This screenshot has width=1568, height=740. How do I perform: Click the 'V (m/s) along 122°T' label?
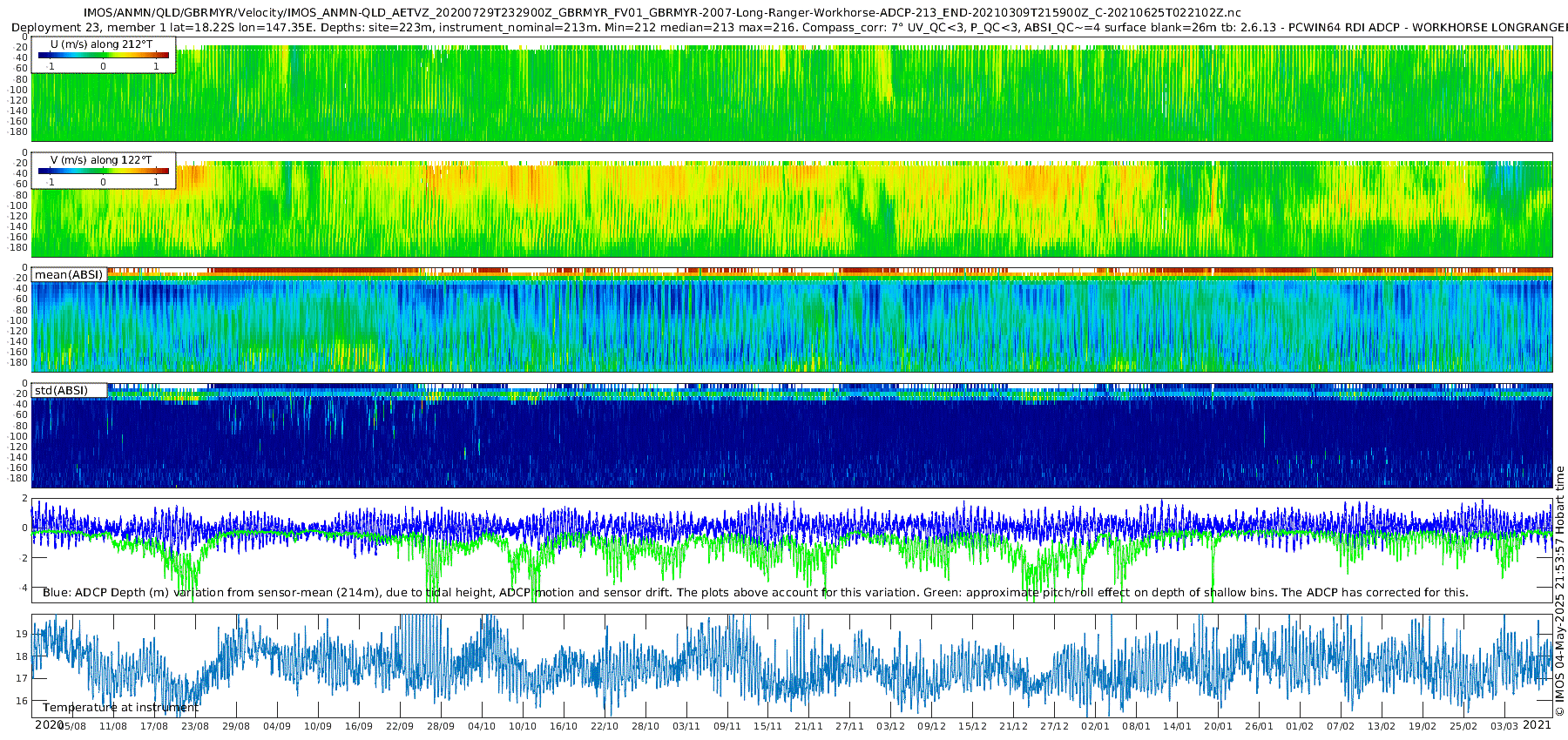[101, 160]
